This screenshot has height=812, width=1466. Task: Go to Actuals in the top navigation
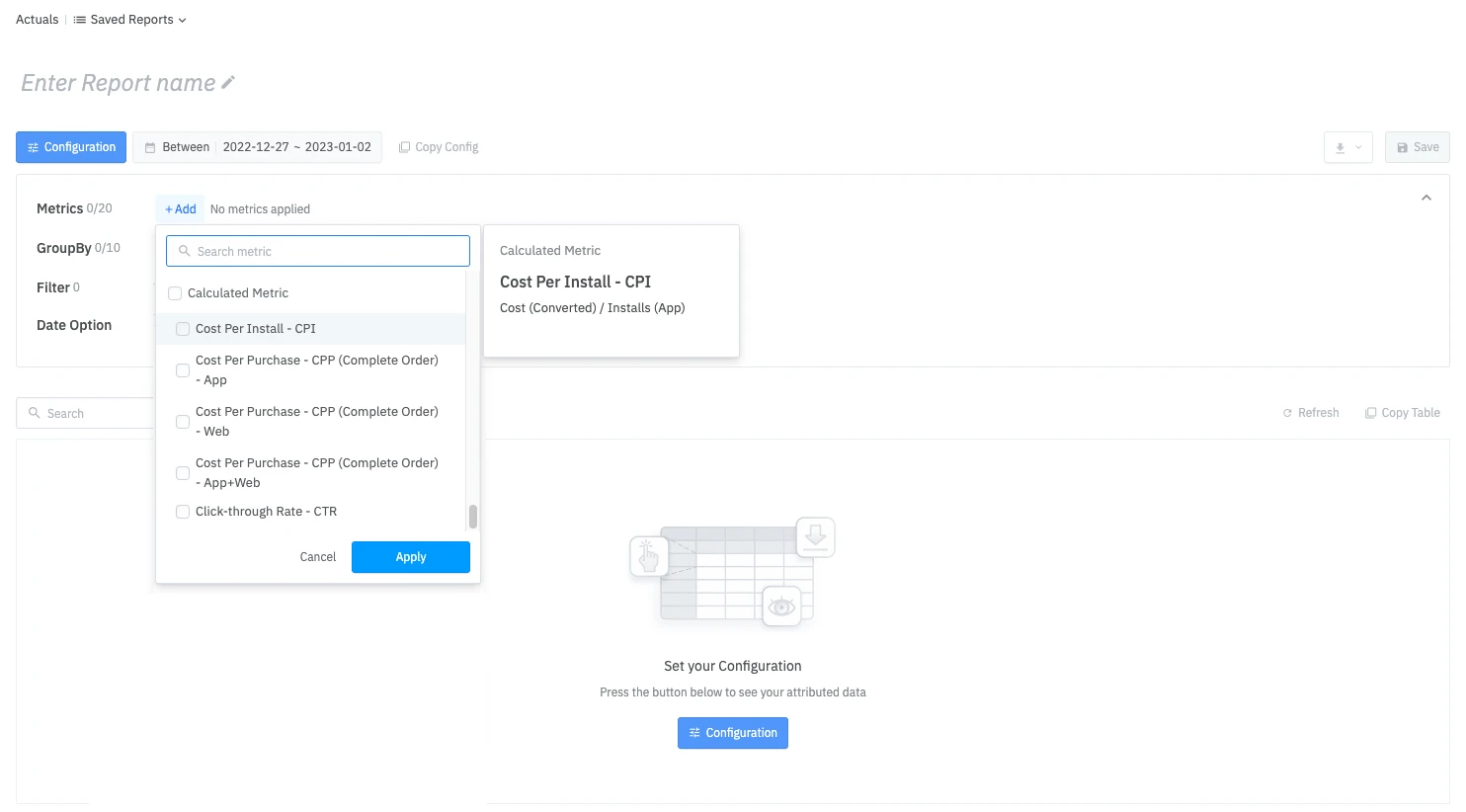[x=38, y=20]
